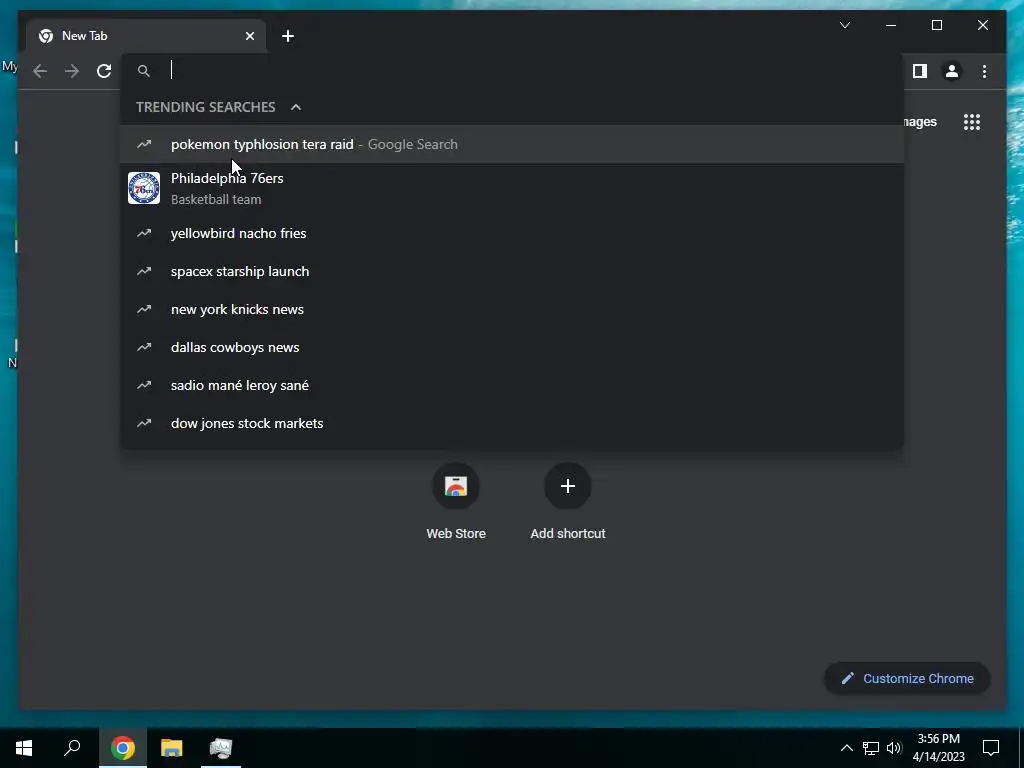Open Chrome's three-dot menu
The height and width of the screenshot is (768, 1024).
[984, 71]
